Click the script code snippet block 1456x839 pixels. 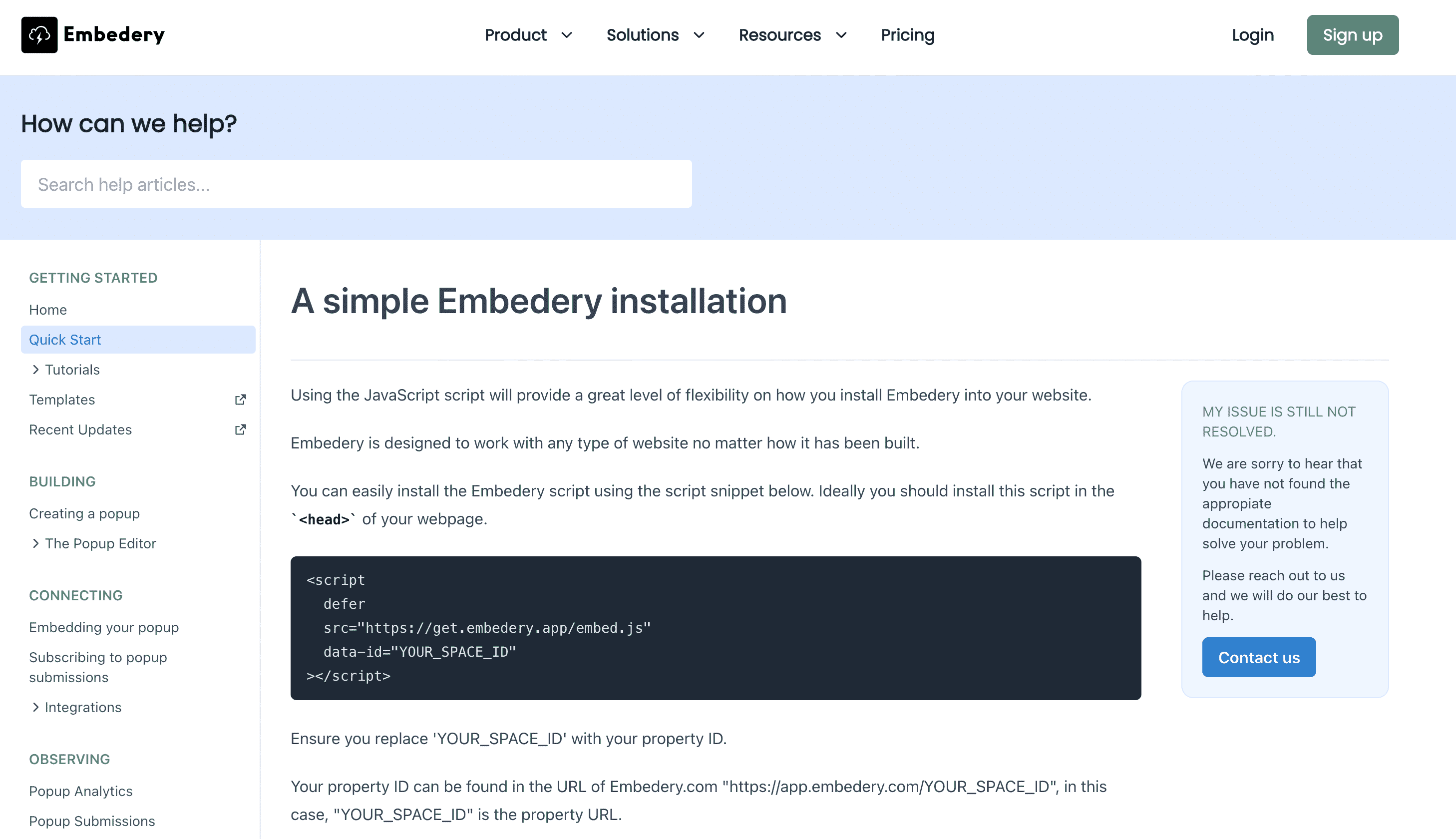click(x=716, y=628)
